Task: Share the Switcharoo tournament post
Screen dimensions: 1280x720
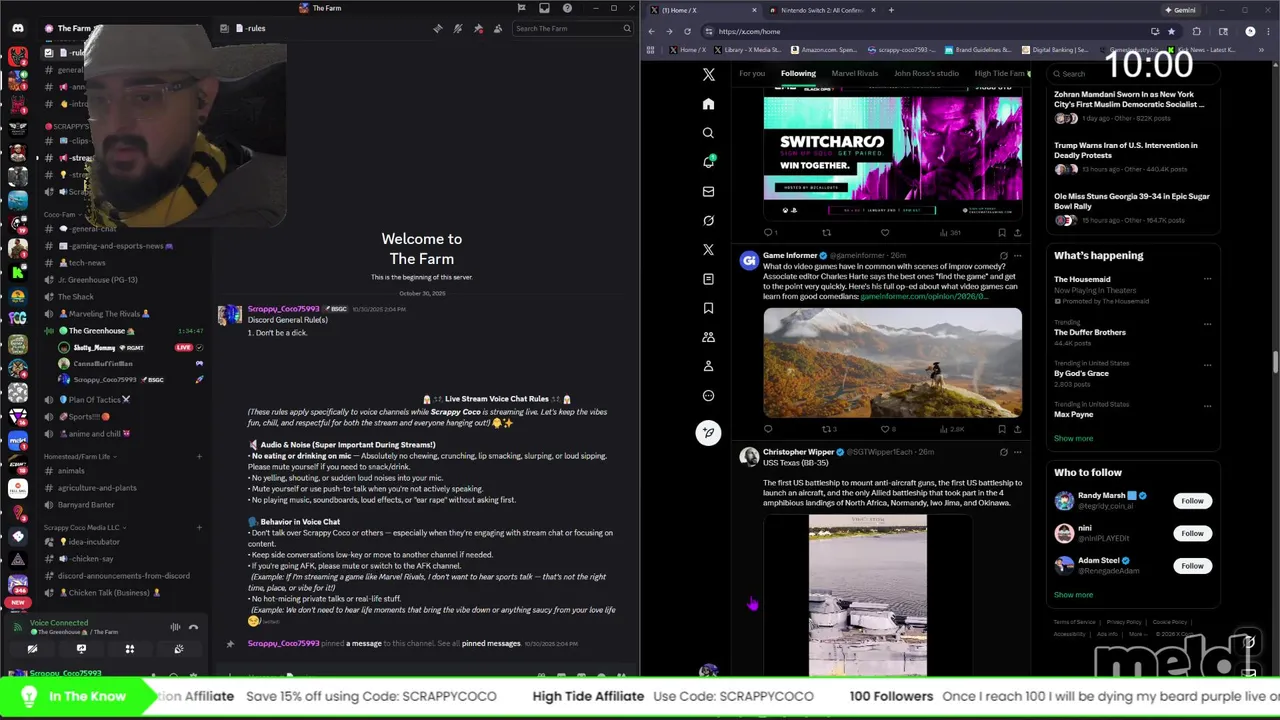Action: pyautogui.click(x=1017, y=233)
